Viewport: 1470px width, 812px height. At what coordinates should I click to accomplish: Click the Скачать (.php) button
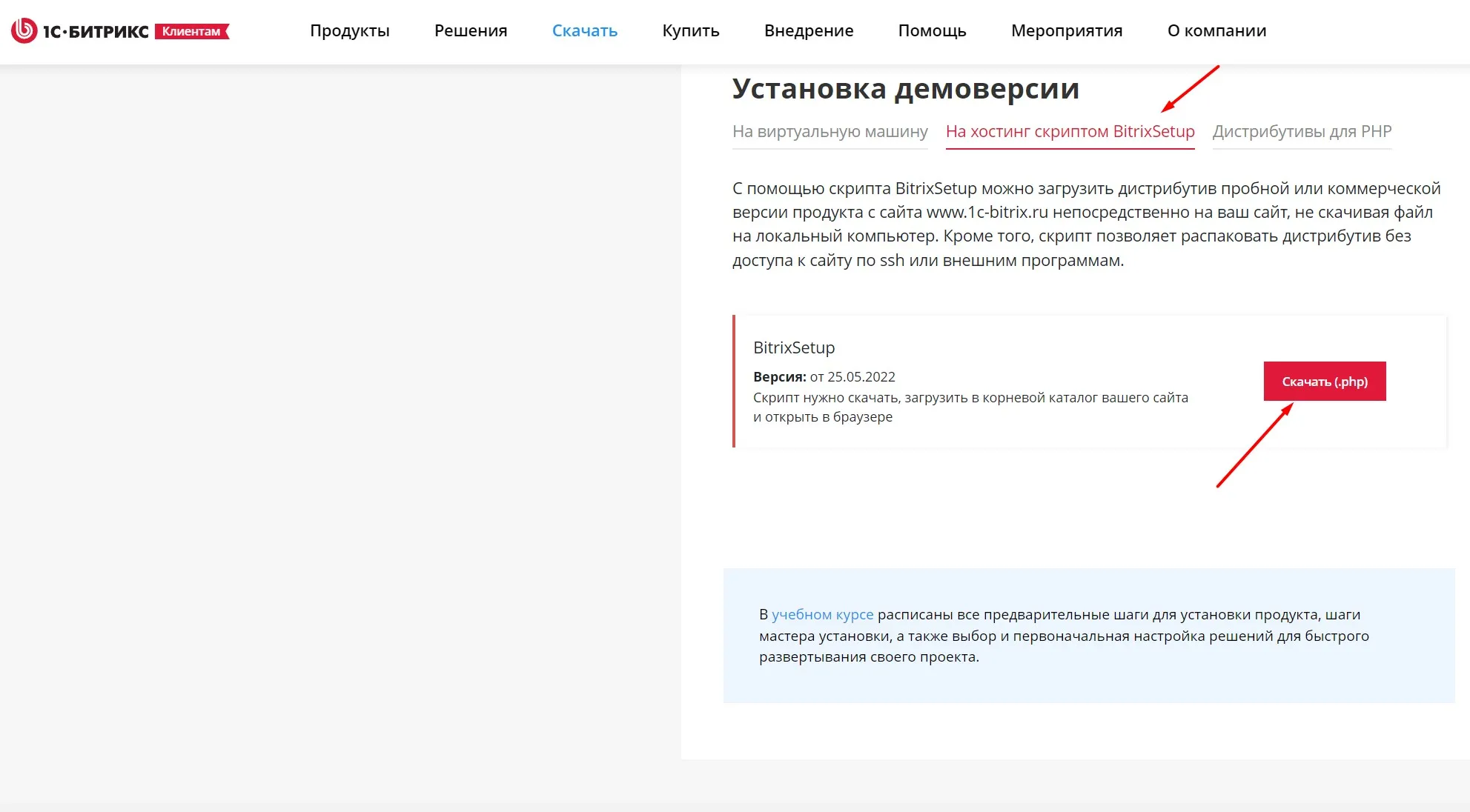tap(1325, 381)
